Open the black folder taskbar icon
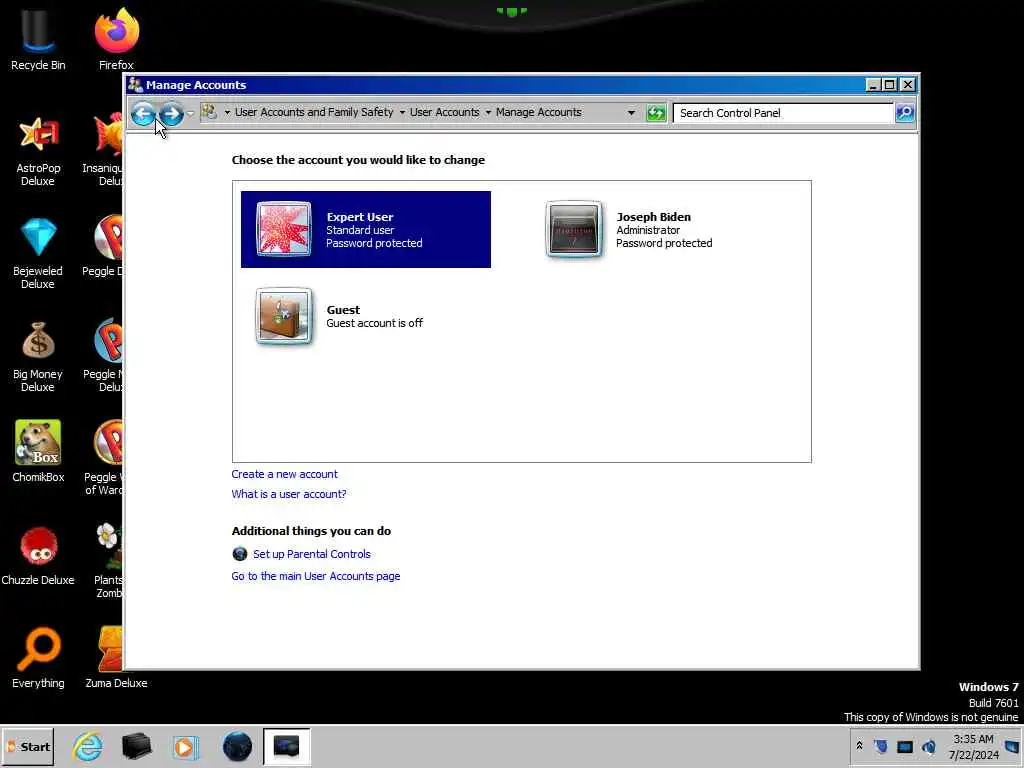Viewport: 1024px width, 768px height. 136,746
